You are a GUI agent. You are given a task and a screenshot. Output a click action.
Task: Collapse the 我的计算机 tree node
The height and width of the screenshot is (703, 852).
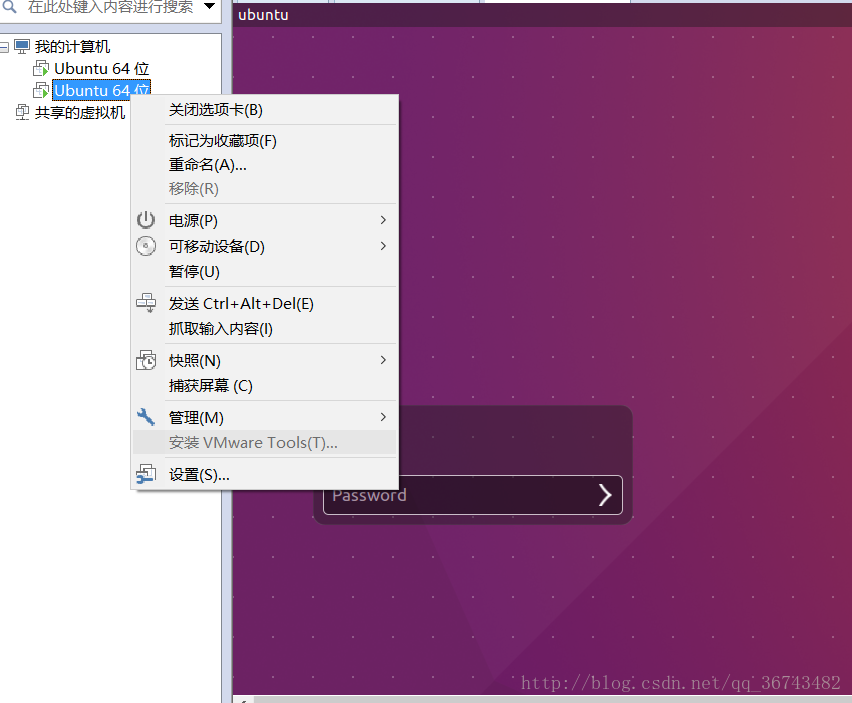5,47
